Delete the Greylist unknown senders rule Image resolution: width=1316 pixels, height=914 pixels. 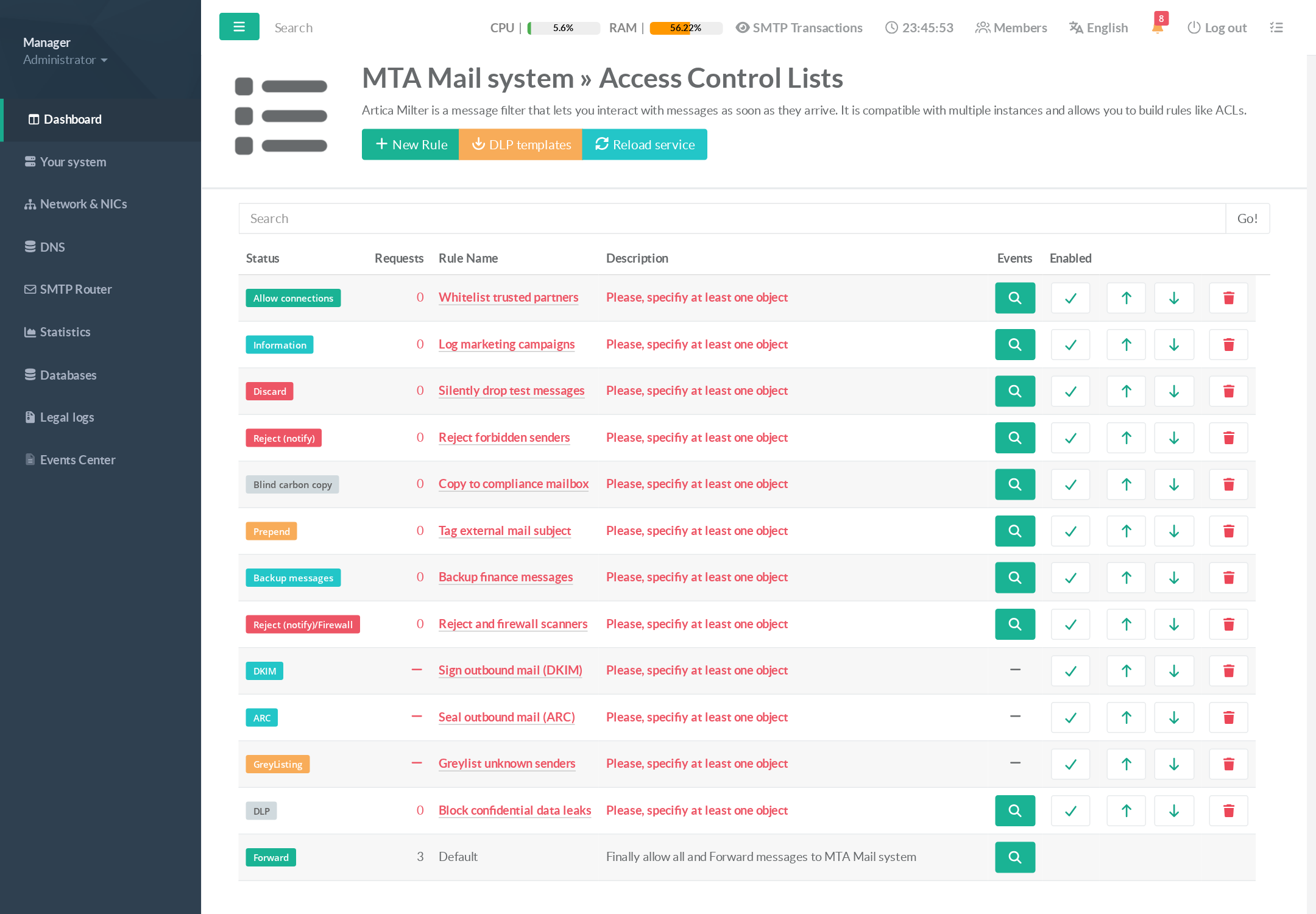(1229, 764)
